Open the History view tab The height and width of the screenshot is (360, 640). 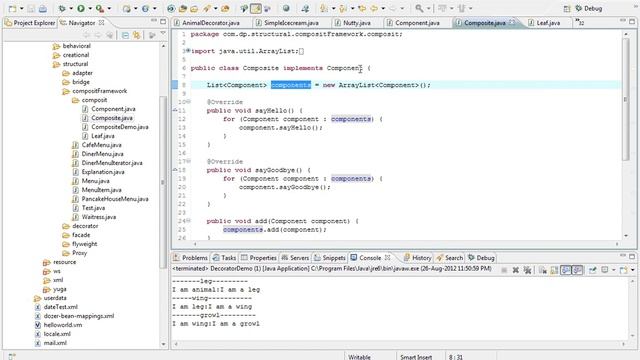pos(417,258)
